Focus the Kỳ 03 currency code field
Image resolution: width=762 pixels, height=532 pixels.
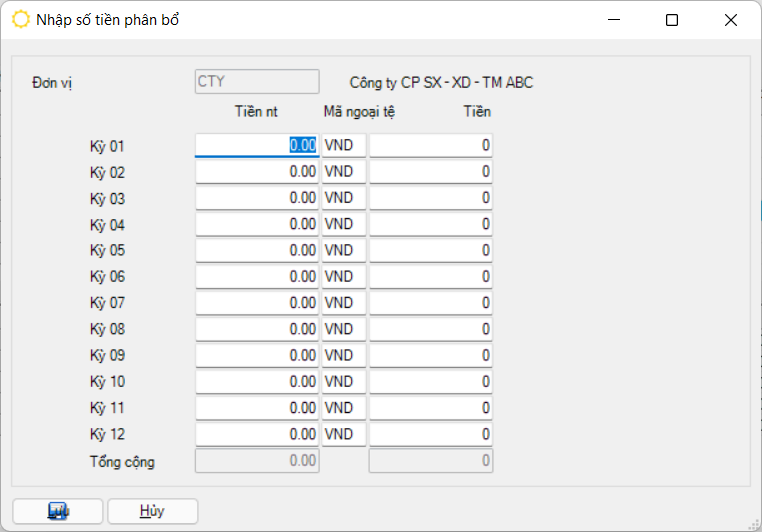pyautogui.click(x=344, y=198)
